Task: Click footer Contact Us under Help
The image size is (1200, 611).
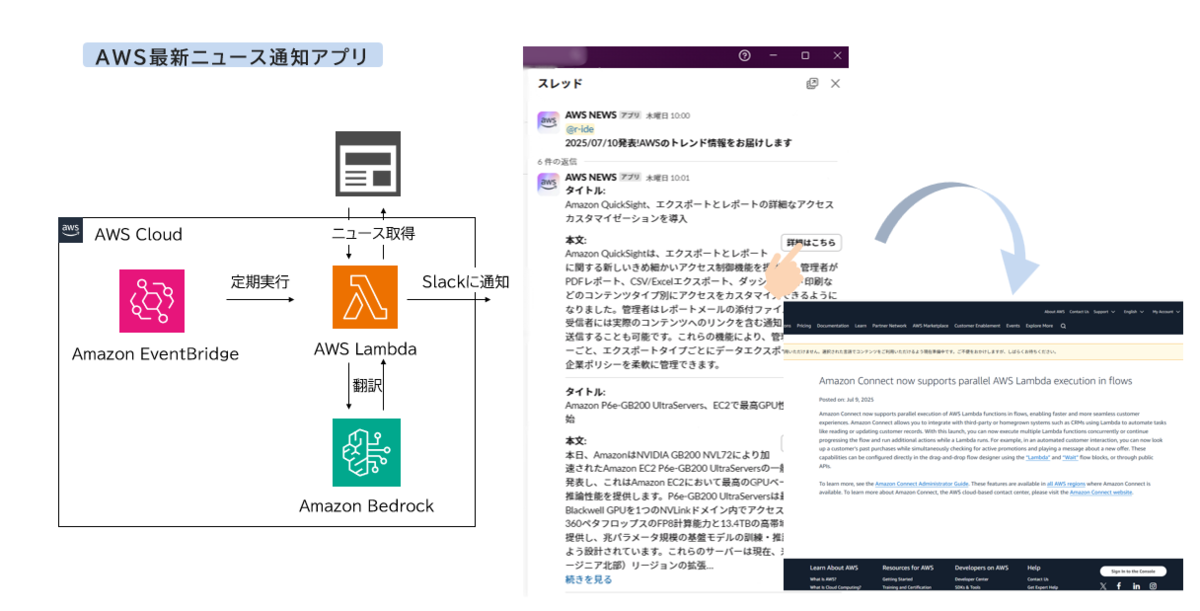Action: [x=1037, y=579]
